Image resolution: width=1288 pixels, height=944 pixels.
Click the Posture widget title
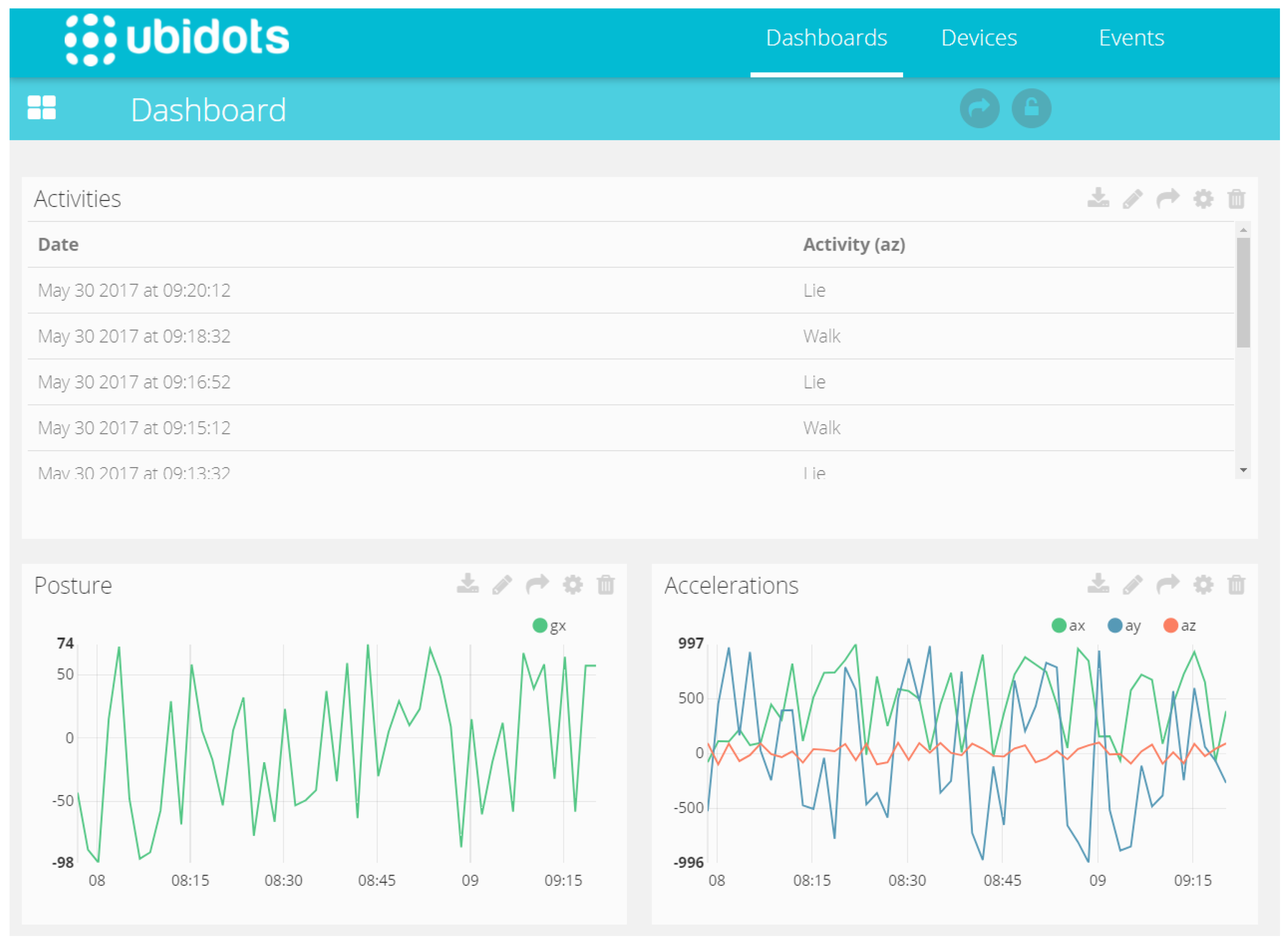73,585
